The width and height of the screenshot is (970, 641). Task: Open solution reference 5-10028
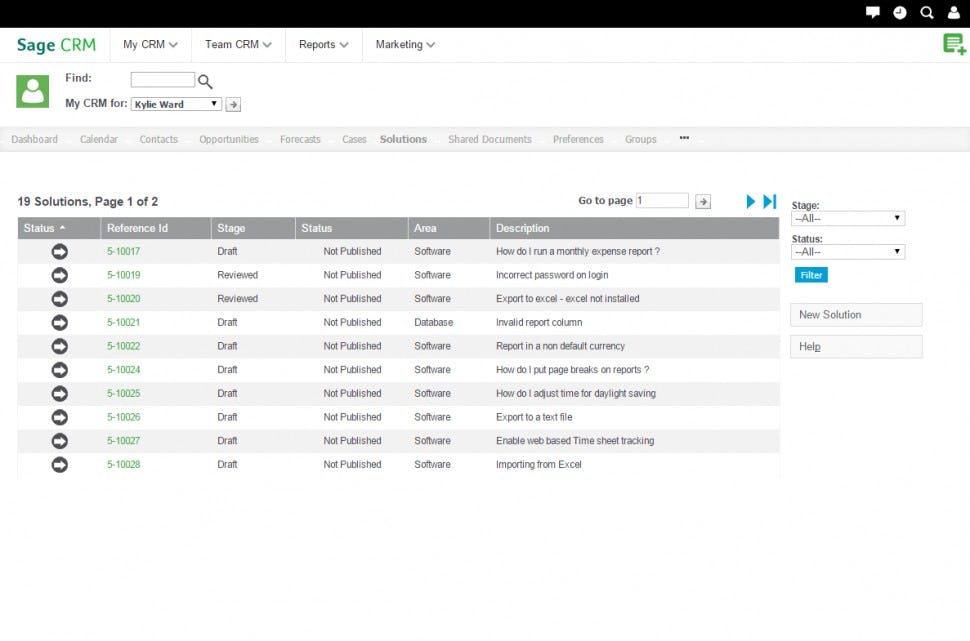[x=124, y=465]
